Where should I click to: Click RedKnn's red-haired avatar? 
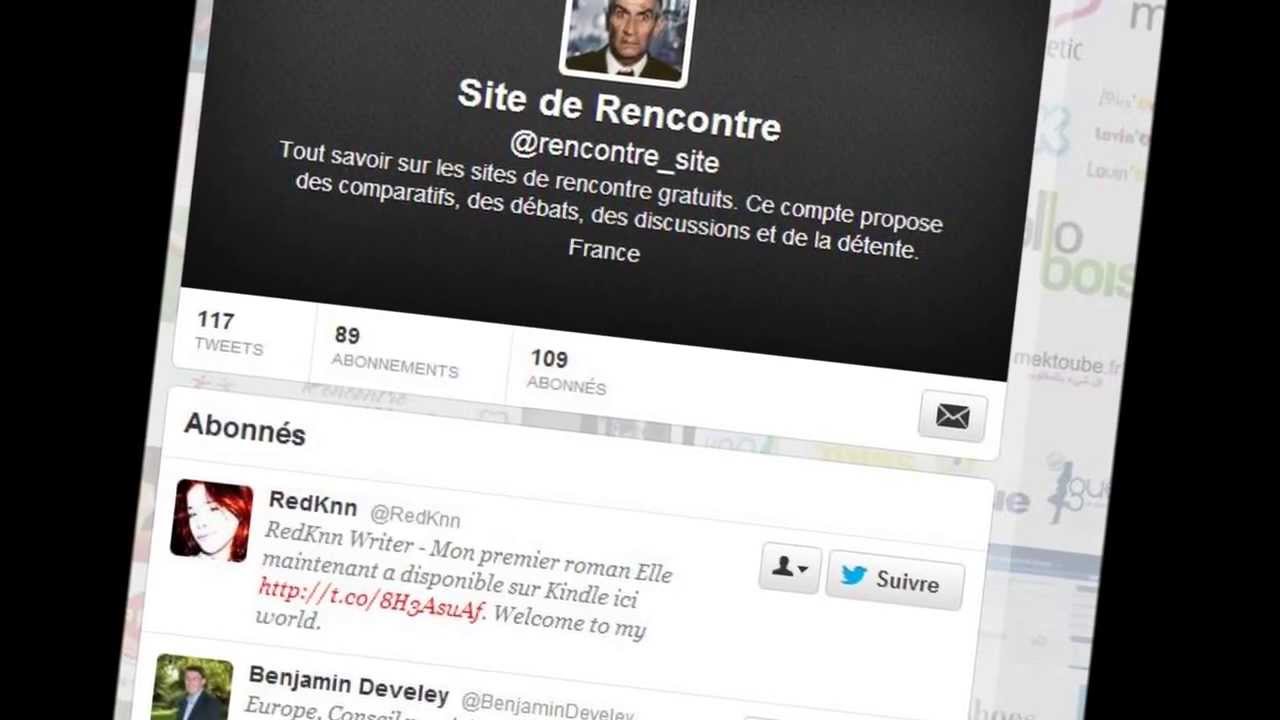click(x=212, y=520)
